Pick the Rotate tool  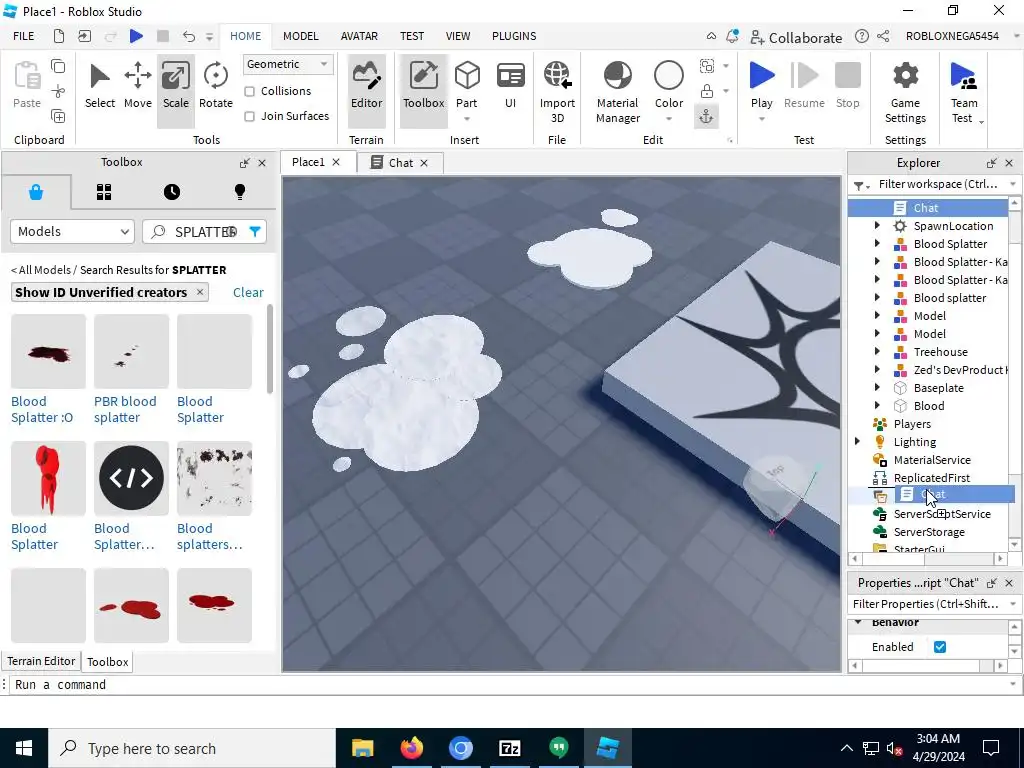coord(216,86)
